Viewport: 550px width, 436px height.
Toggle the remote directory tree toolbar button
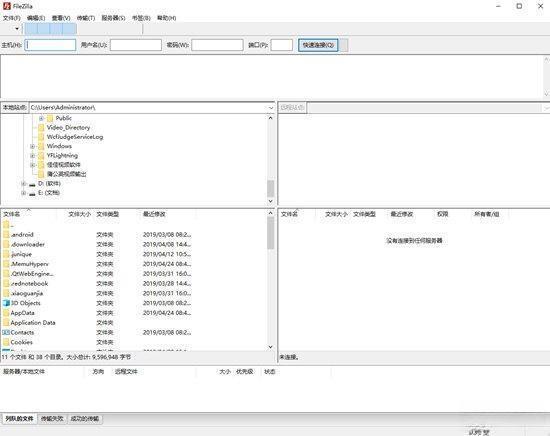56,29
